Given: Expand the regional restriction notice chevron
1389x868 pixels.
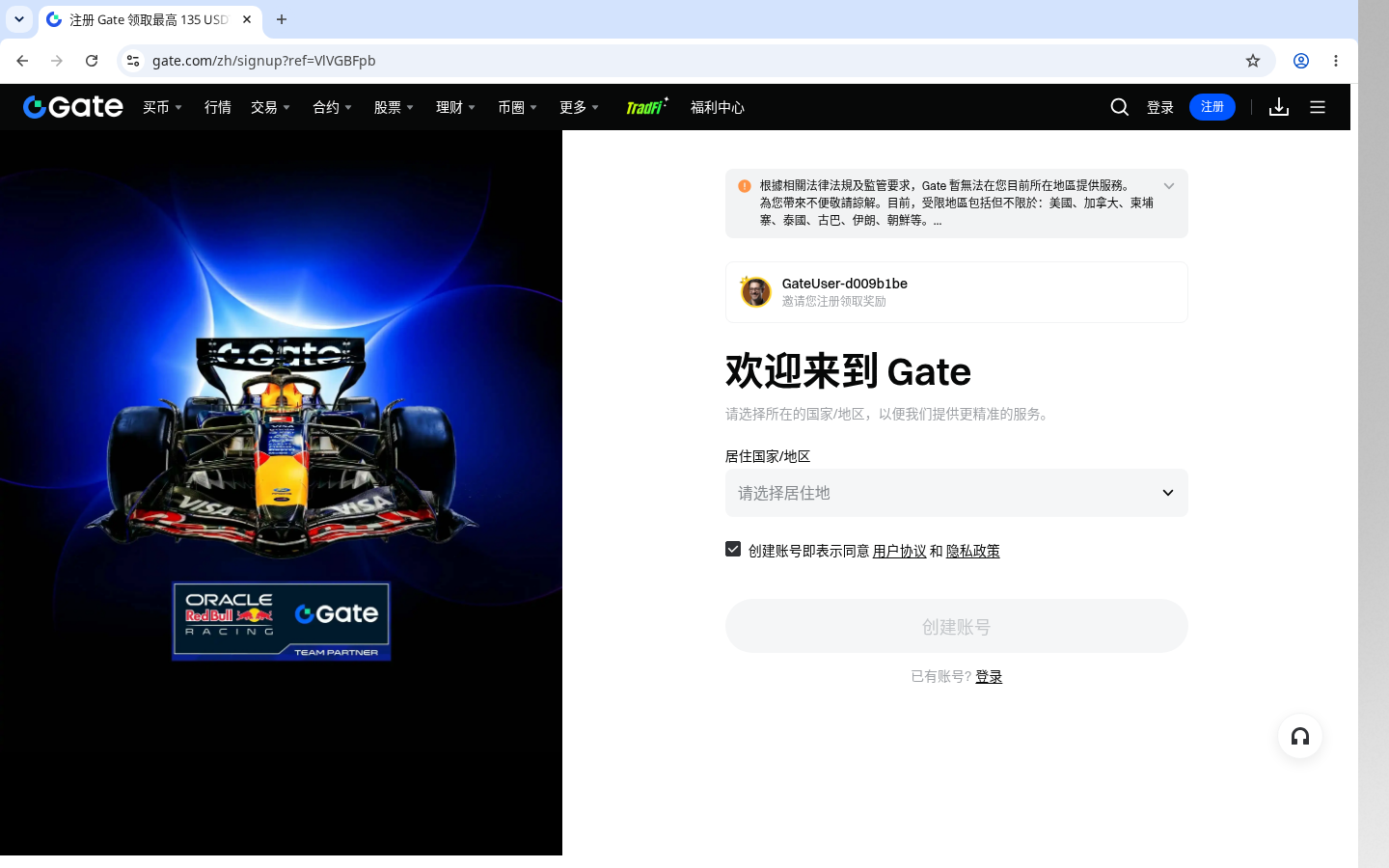Looking at the screenshot, I should pyautogui.click(x=1169, y=186).
